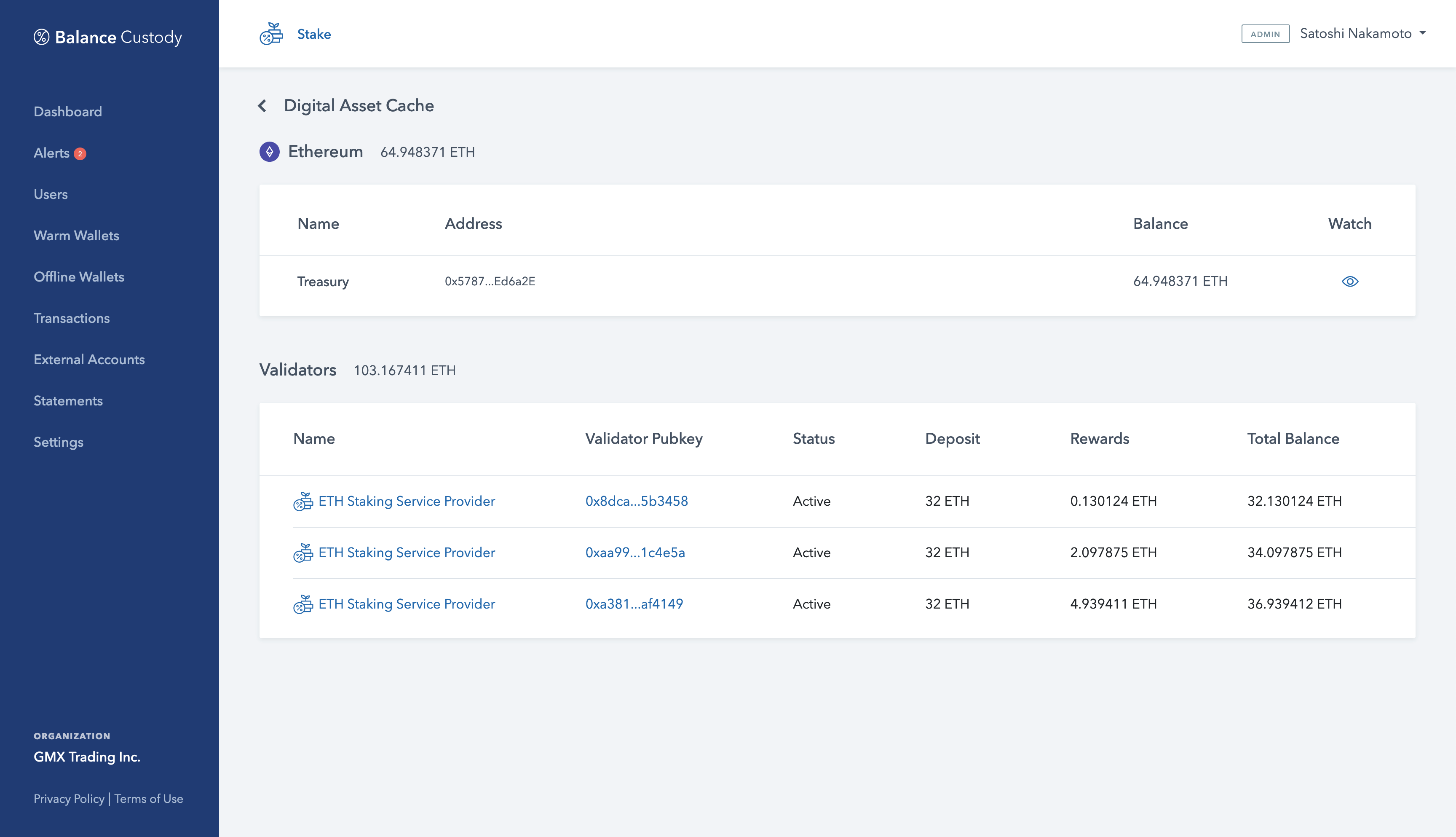This screenshot has height=837, width=1456.
Task: Click the Ethereum coin icon
Action: (270, 152)
